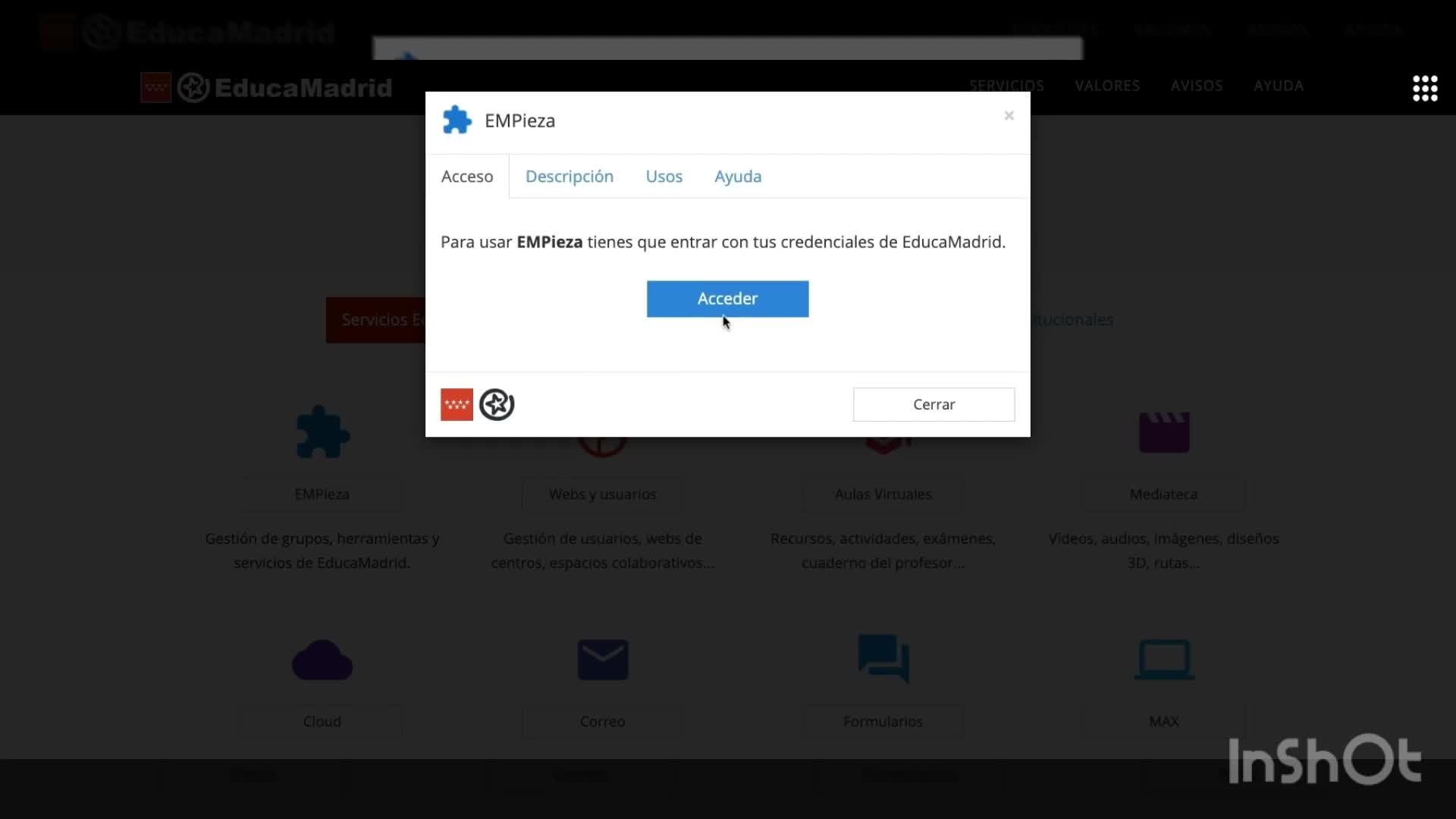Open the Usos tab
The width and height of the screenshot is (1456, 819).
[664, 177]
